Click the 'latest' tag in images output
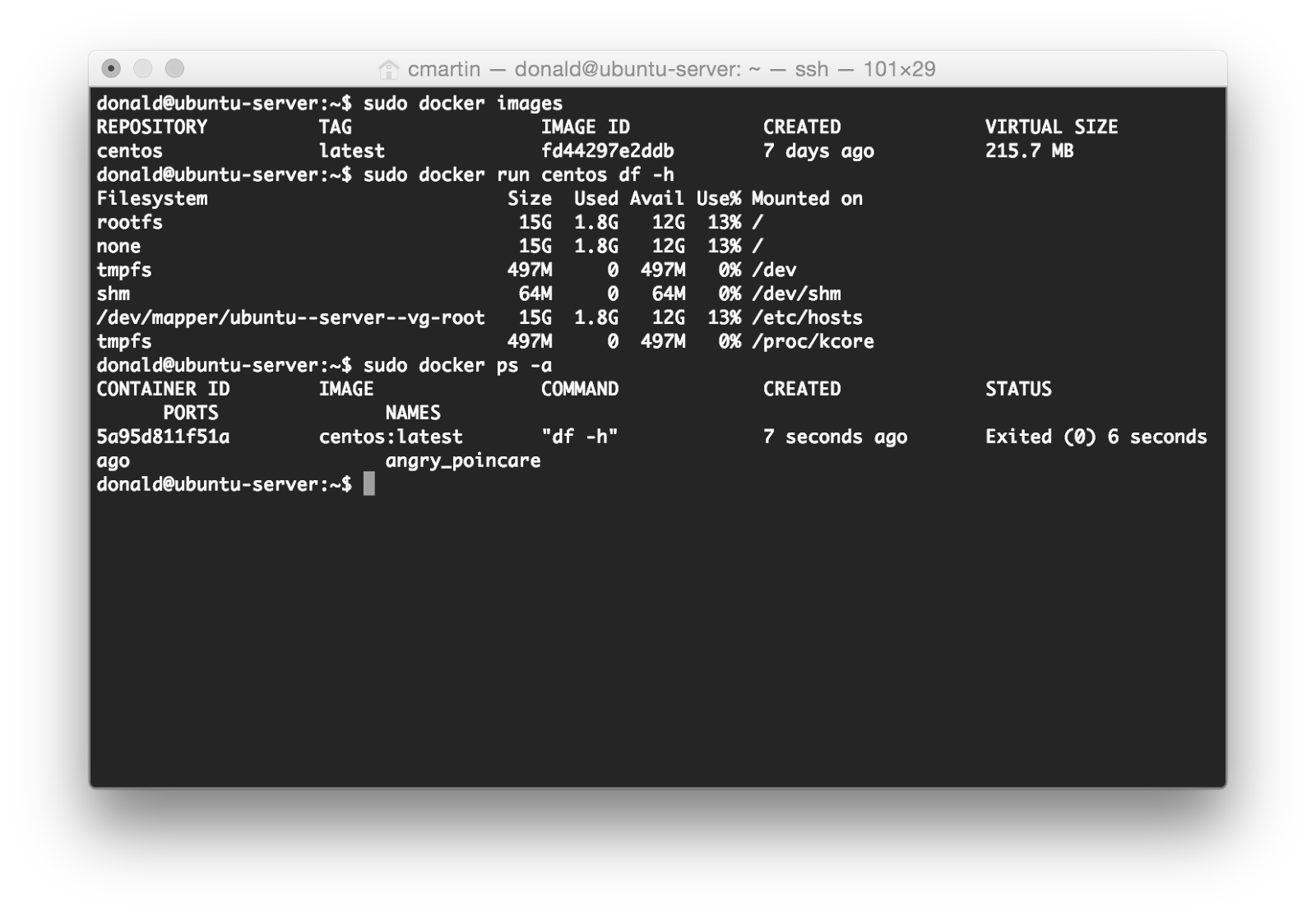This screenshot has width=1316, height=916. tap(352, 151)
